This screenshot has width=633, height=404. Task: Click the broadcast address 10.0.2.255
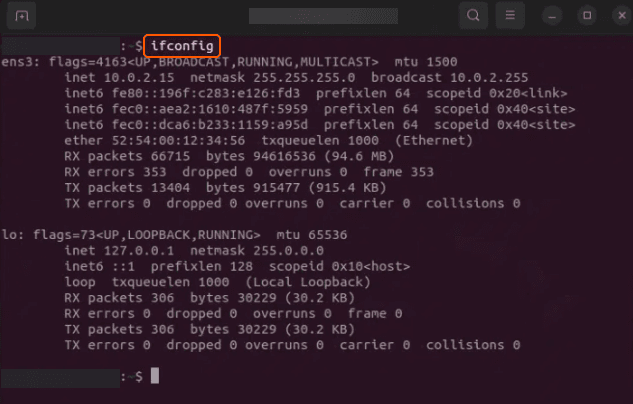(489, 77)
